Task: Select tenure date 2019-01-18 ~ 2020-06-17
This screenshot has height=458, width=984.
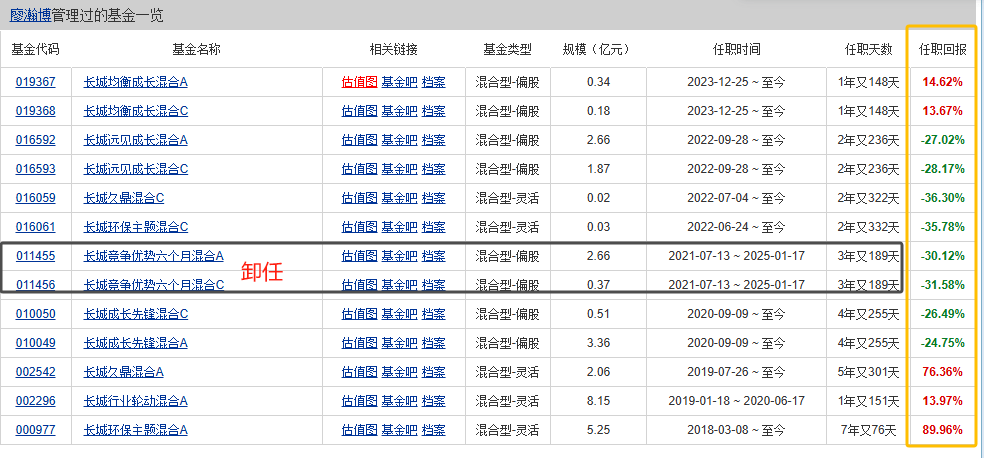Action: [x=737, y=400]
